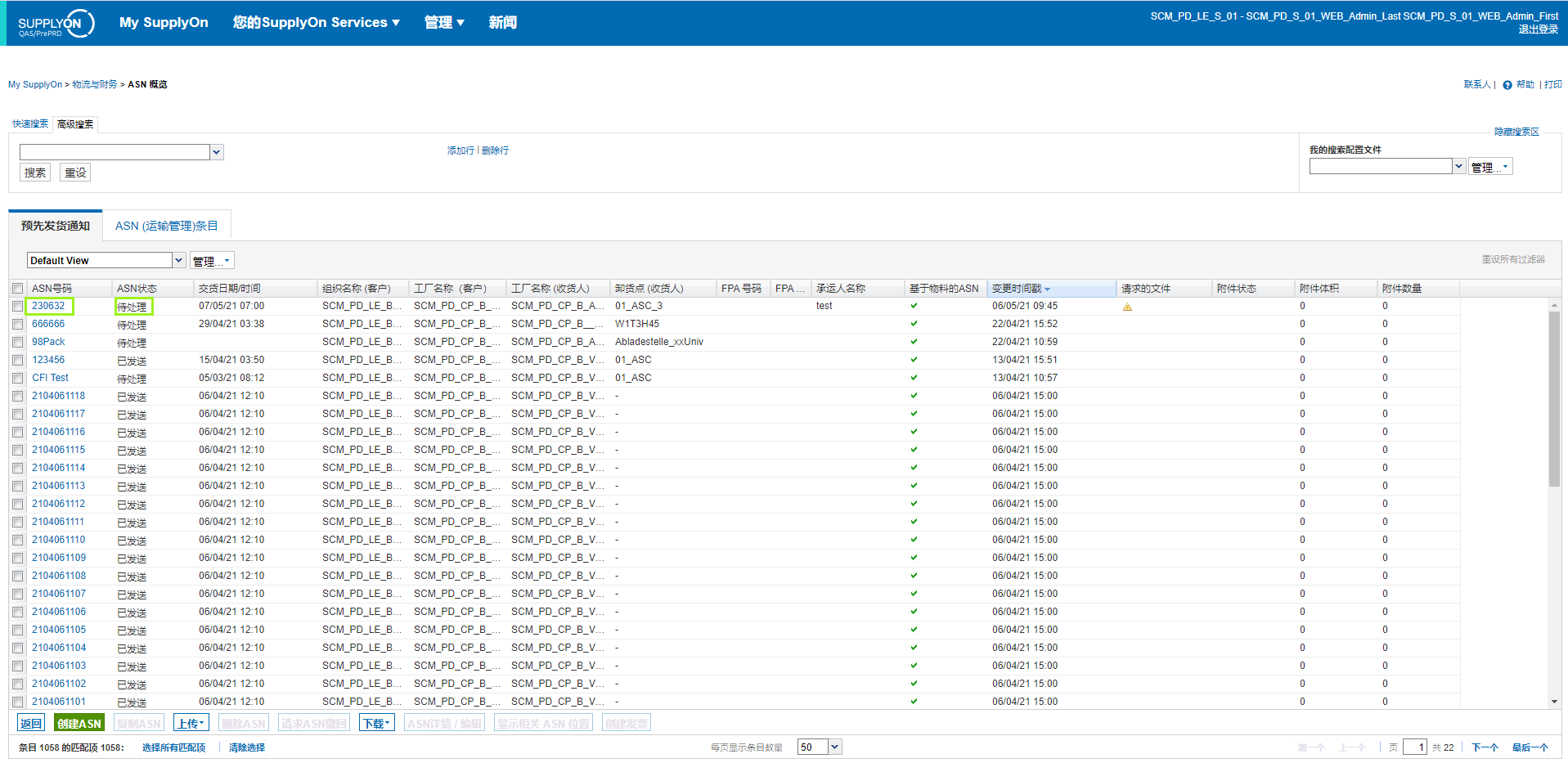Open the 下载 dropdown button
The width and height of the screenshot is (1568, 763).
[x=377, y=723]
